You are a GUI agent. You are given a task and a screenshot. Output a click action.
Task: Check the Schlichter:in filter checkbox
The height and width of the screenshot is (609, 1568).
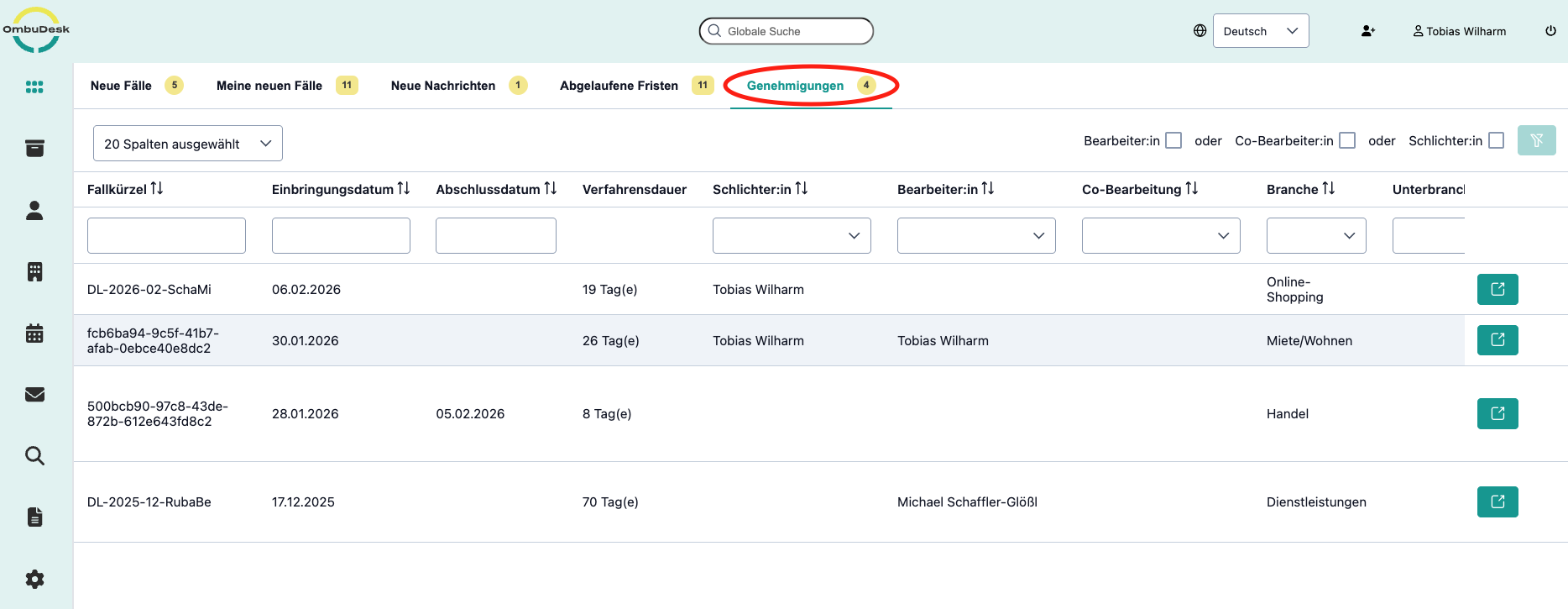(x=1496, y=140)
